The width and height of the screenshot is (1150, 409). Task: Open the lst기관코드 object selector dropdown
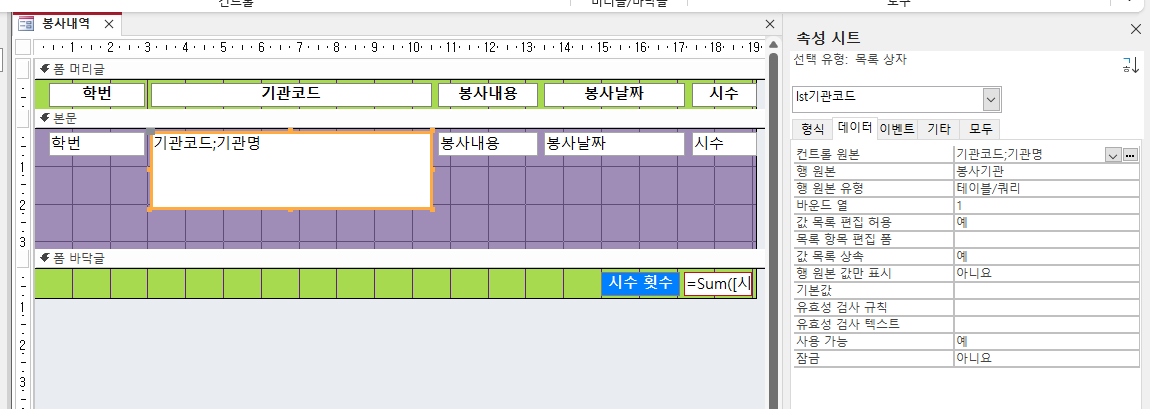click(x=991, y=98)
